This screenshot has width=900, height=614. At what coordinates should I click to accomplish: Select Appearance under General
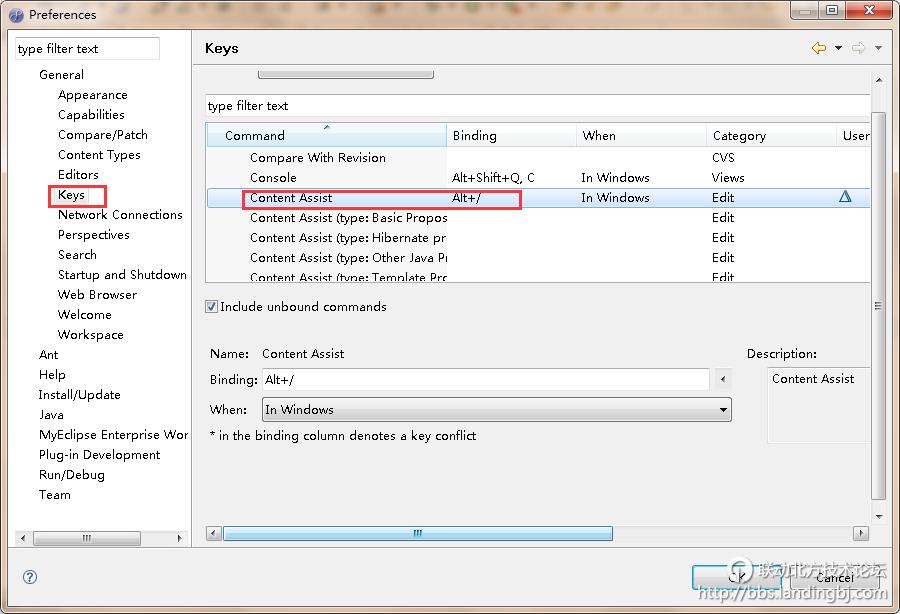(92, 95)
